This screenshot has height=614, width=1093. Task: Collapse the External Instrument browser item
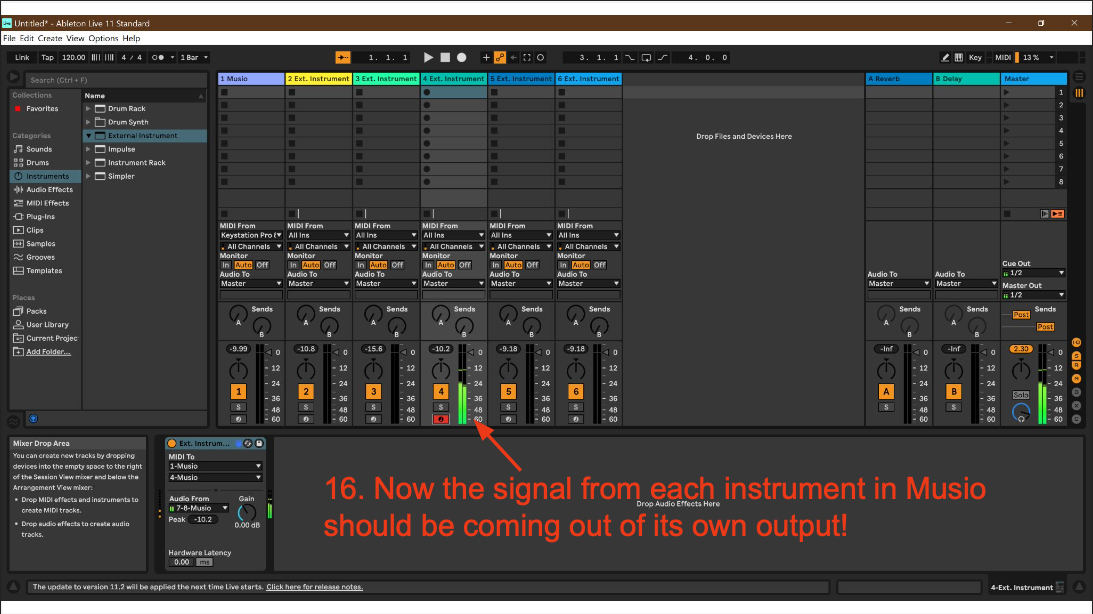[88, 136]
